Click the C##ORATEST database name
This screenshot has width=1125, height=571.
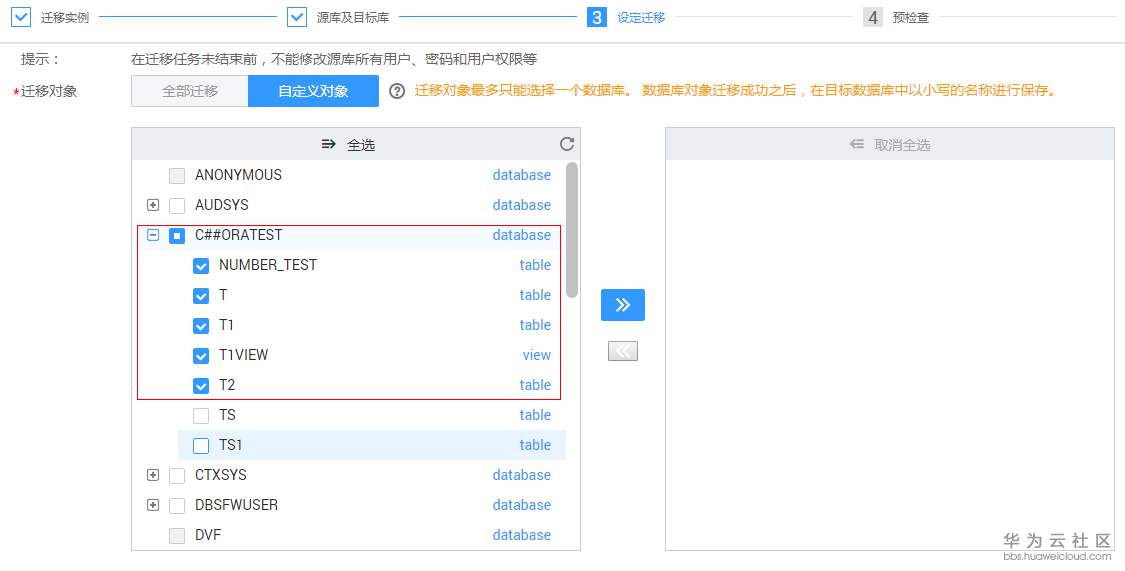238,235
